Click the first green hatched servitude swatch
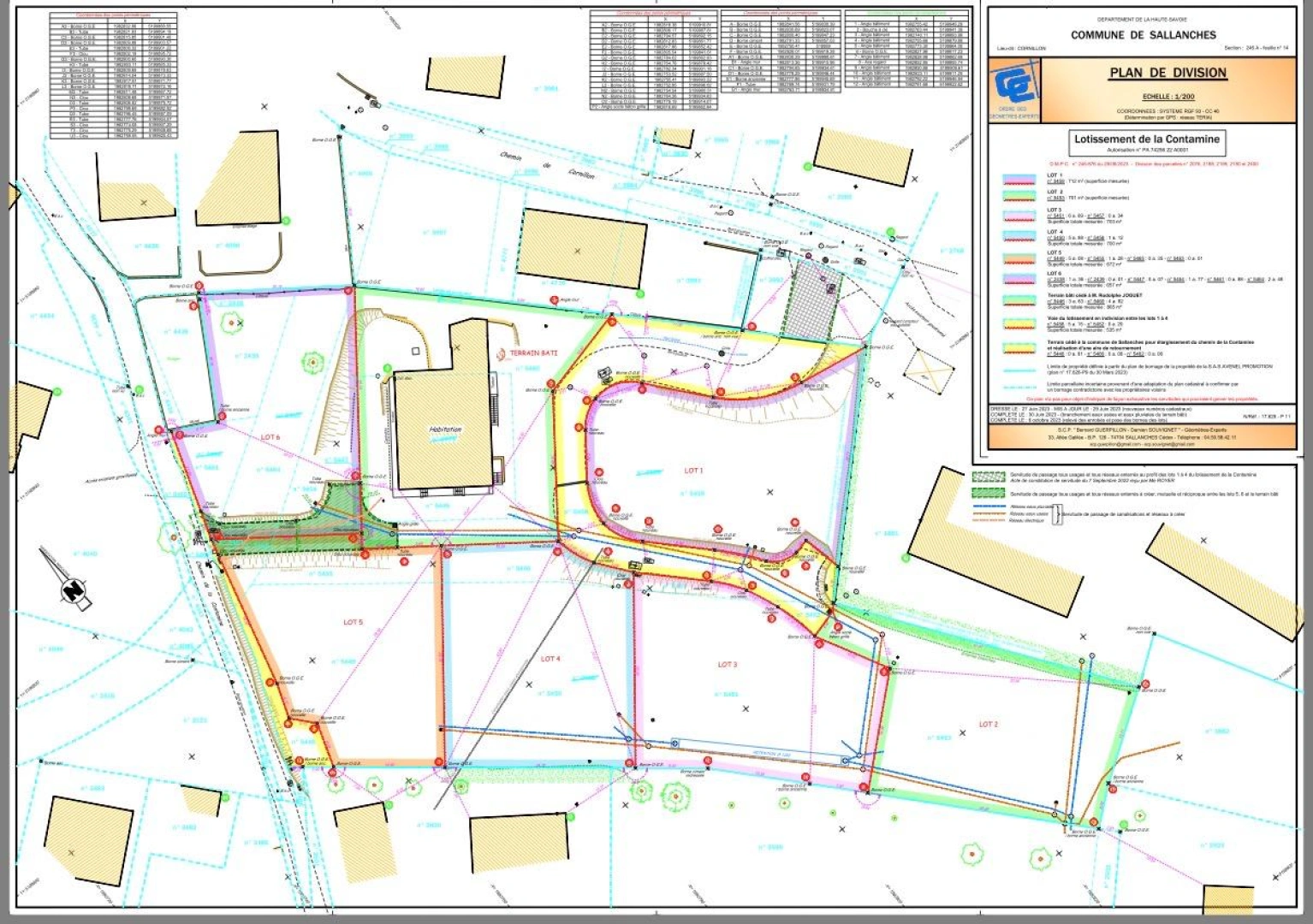The image size is (1313, 924). pos(989,477)
